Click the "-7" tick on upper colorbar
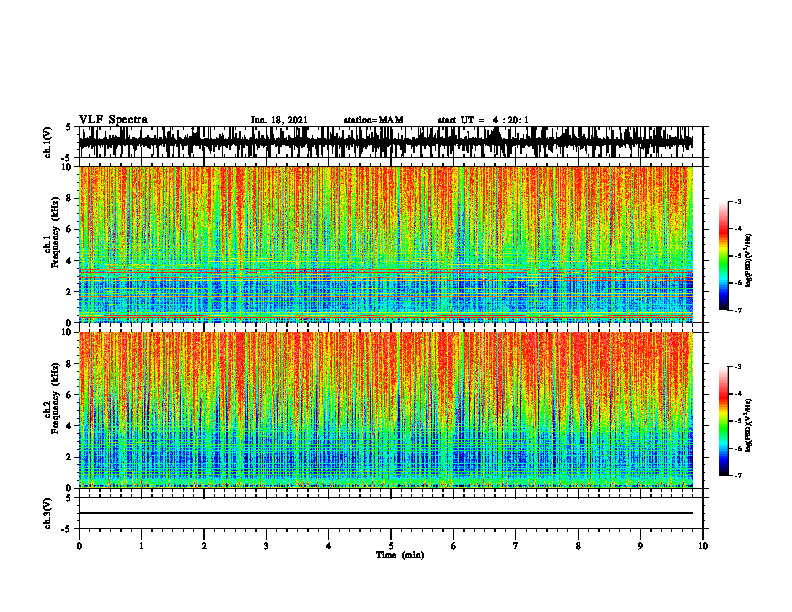This screenshot has width=792, height=612. (x=738, y=311)
